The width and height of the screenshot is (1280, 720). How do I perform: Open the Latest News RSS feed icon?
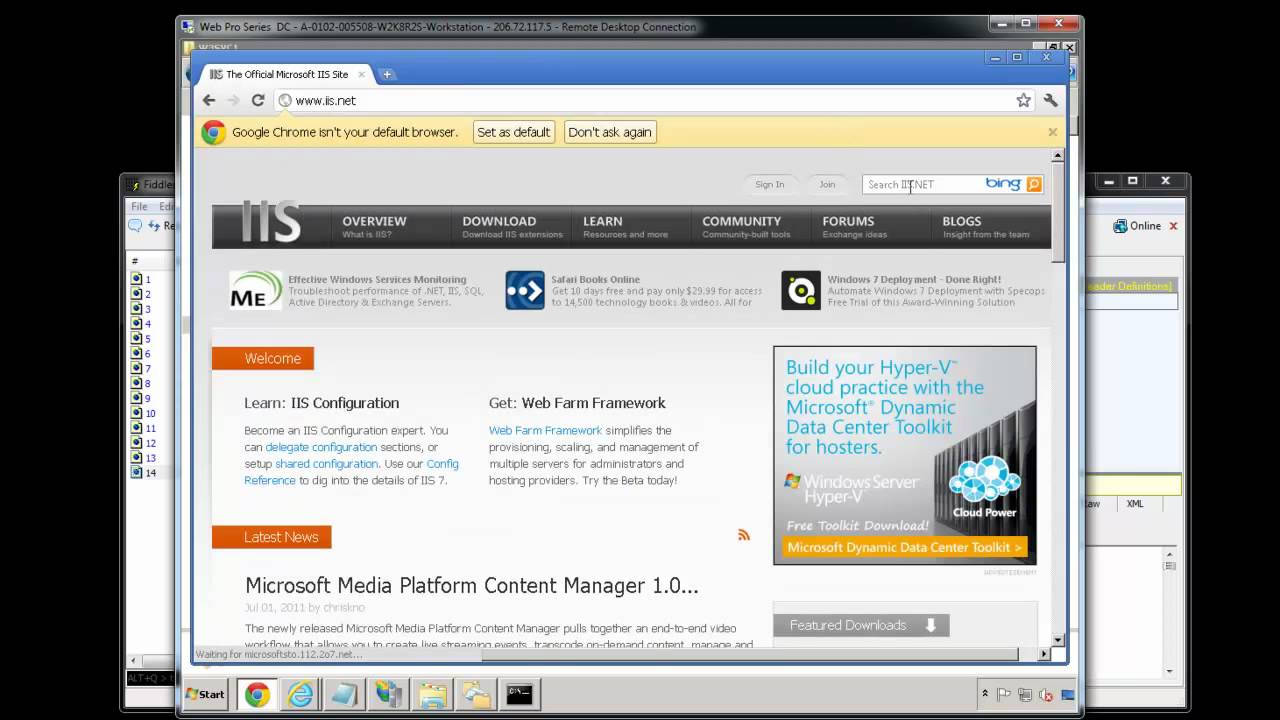(x=744, y=535)
